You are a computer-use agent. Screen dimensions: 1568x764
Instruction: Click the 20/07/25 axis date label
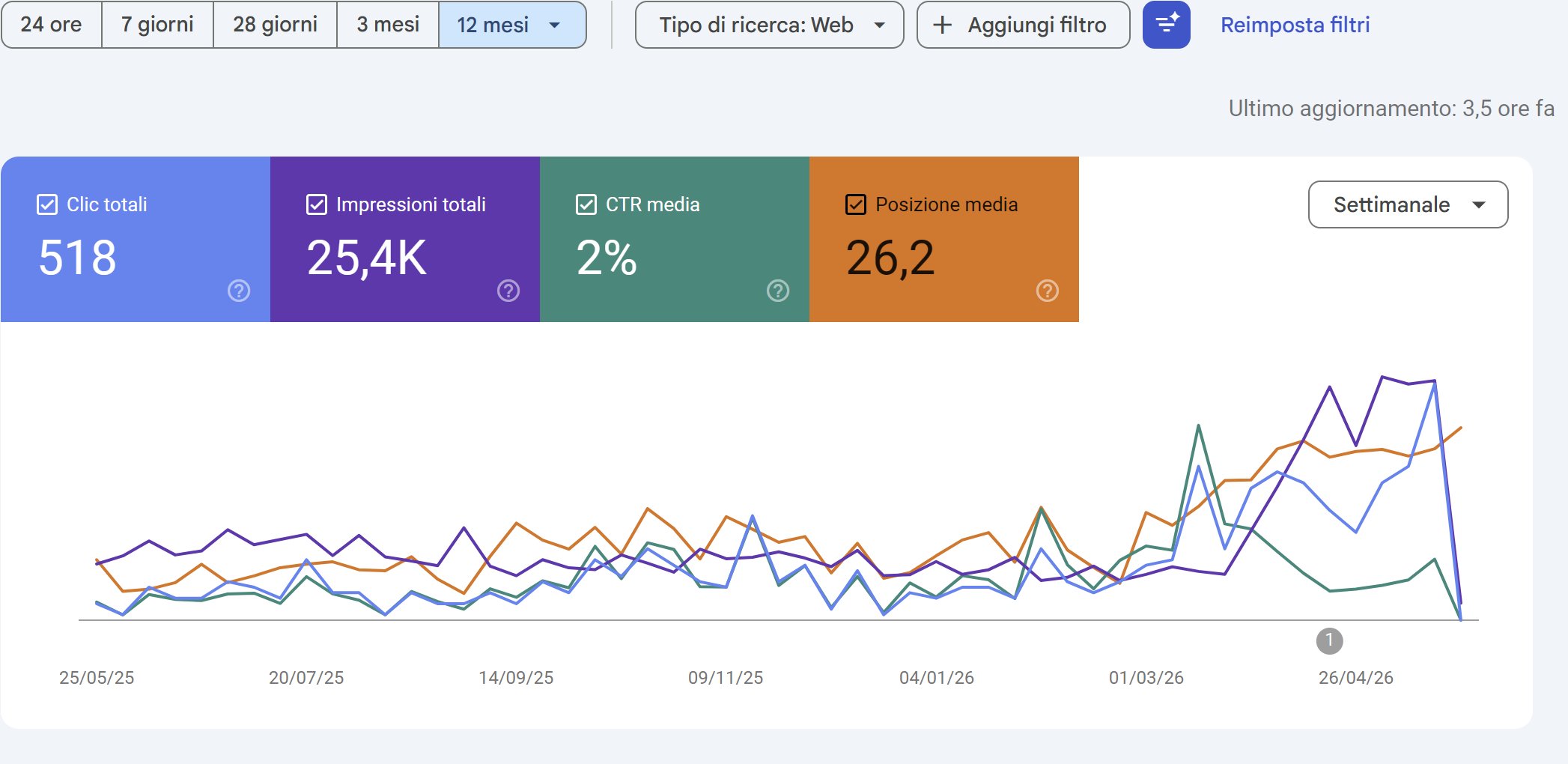[306, 678]
